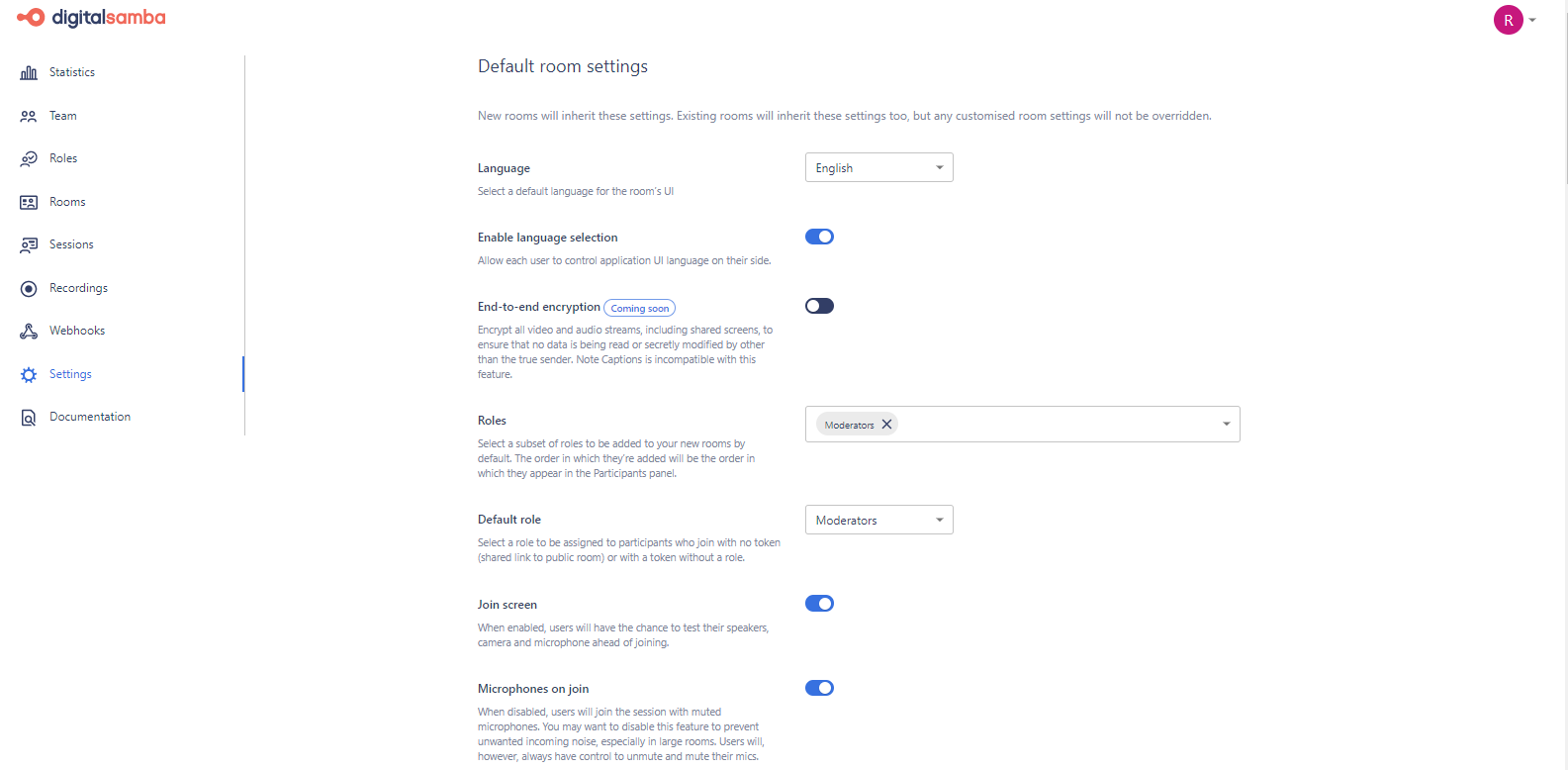Open the Language dropdown set to English

coord(878,167)
